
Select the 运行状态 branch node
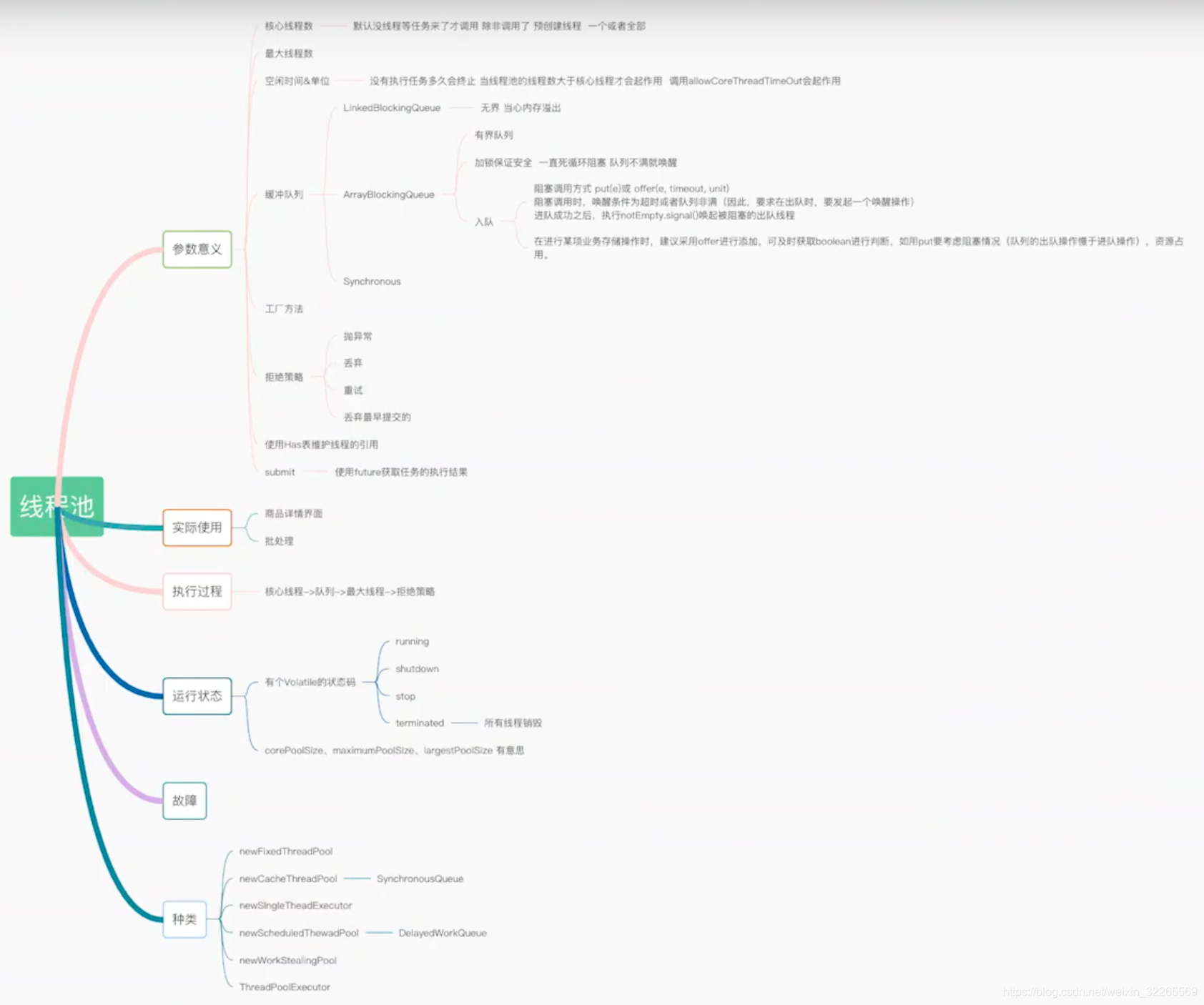pos(197,696)
